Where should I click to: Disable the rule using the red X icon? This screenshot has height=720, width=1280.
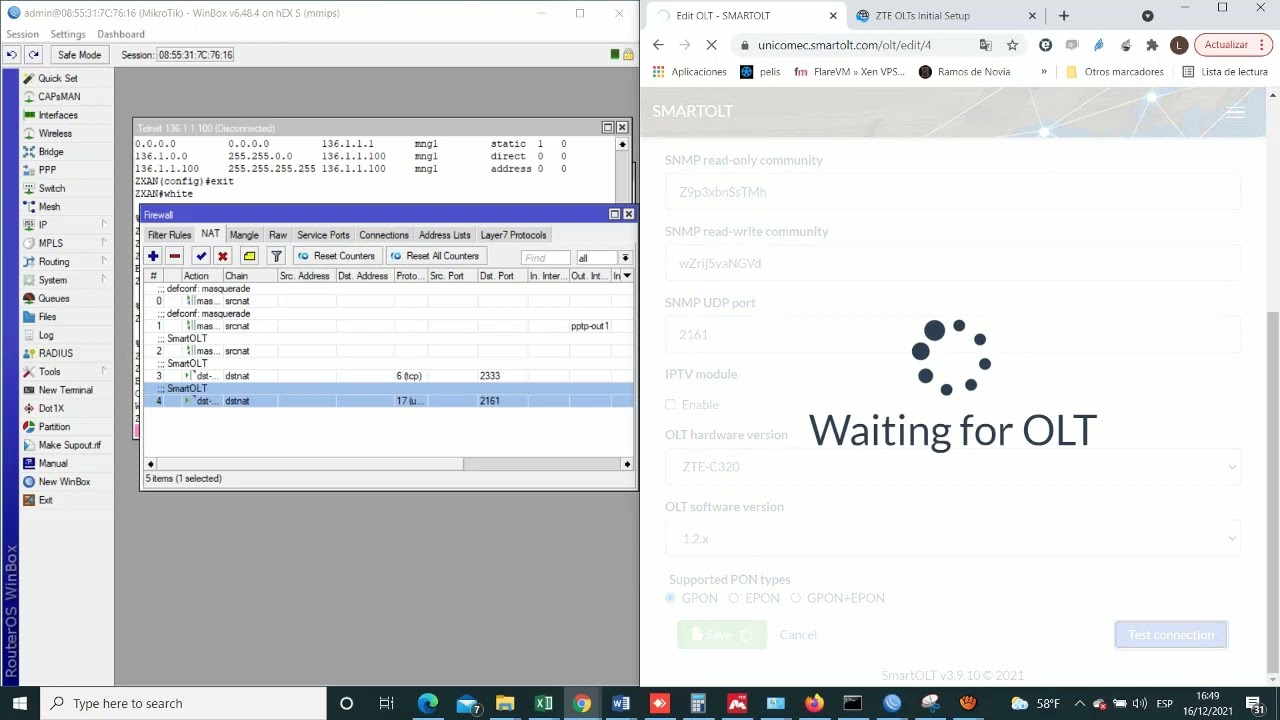pyautogui.click(x=223, y=256)
